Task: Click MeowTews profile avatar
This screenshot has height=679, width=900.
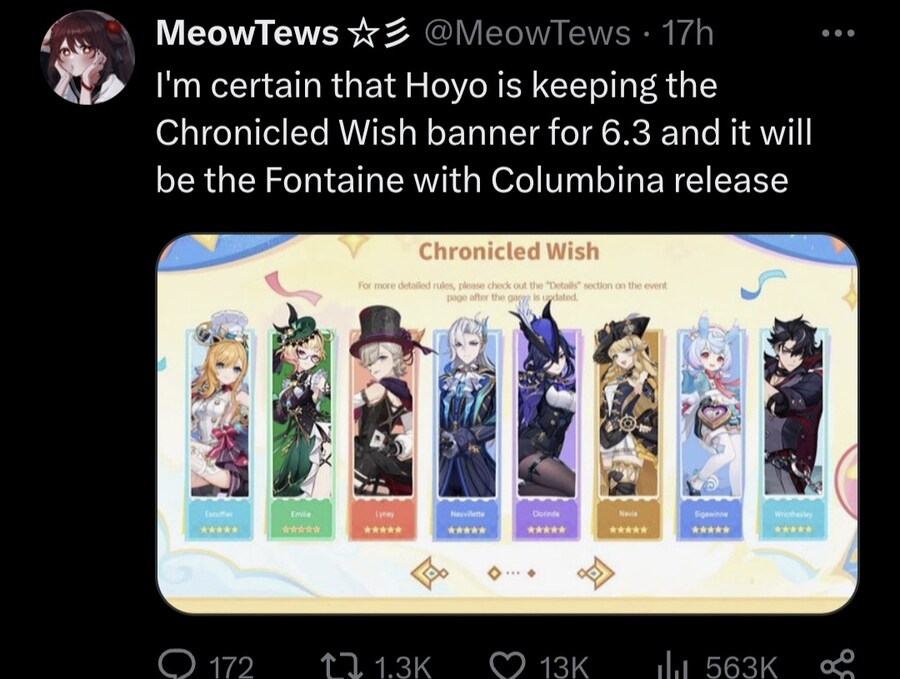Action: tap(87, 57)
